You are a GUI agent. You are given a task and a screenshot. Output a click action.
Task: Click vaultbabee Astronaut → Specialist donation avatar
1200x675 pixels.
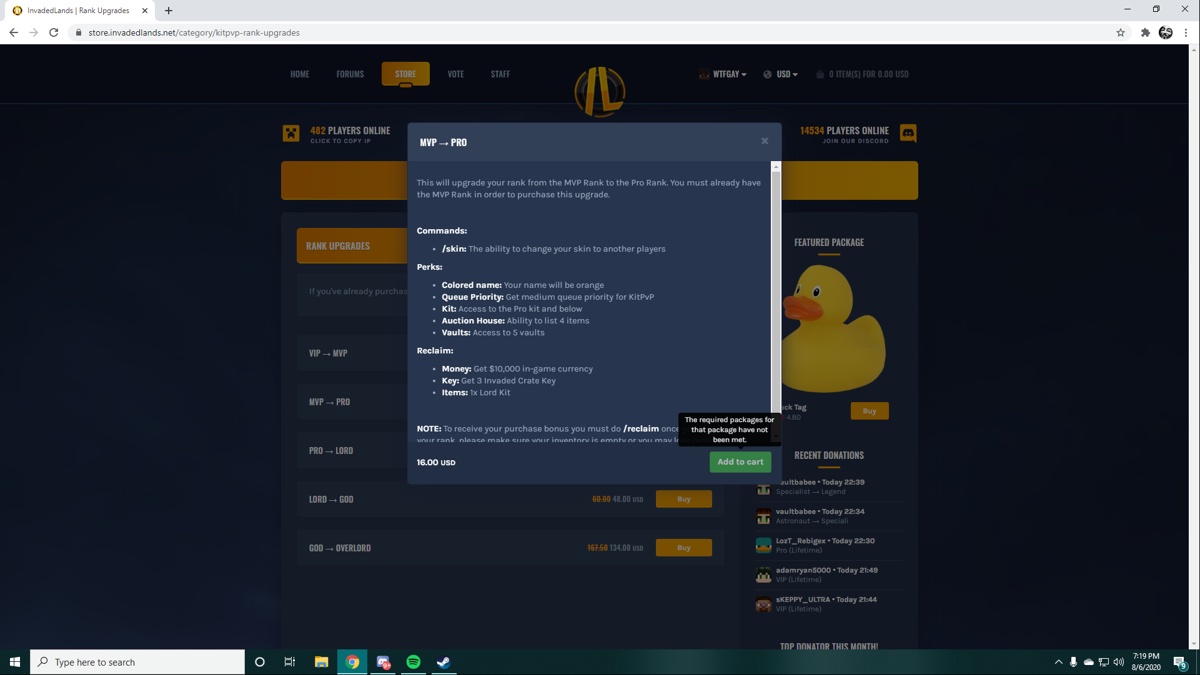tap(763, 516)
